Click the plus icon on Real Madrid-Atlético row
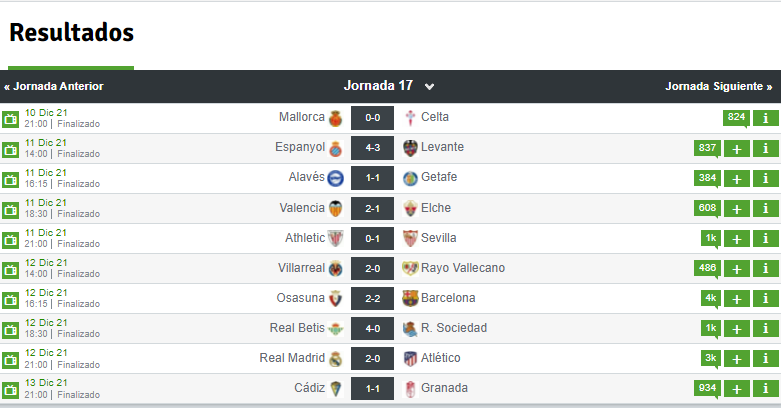781x408 pixels. point(737,359)
